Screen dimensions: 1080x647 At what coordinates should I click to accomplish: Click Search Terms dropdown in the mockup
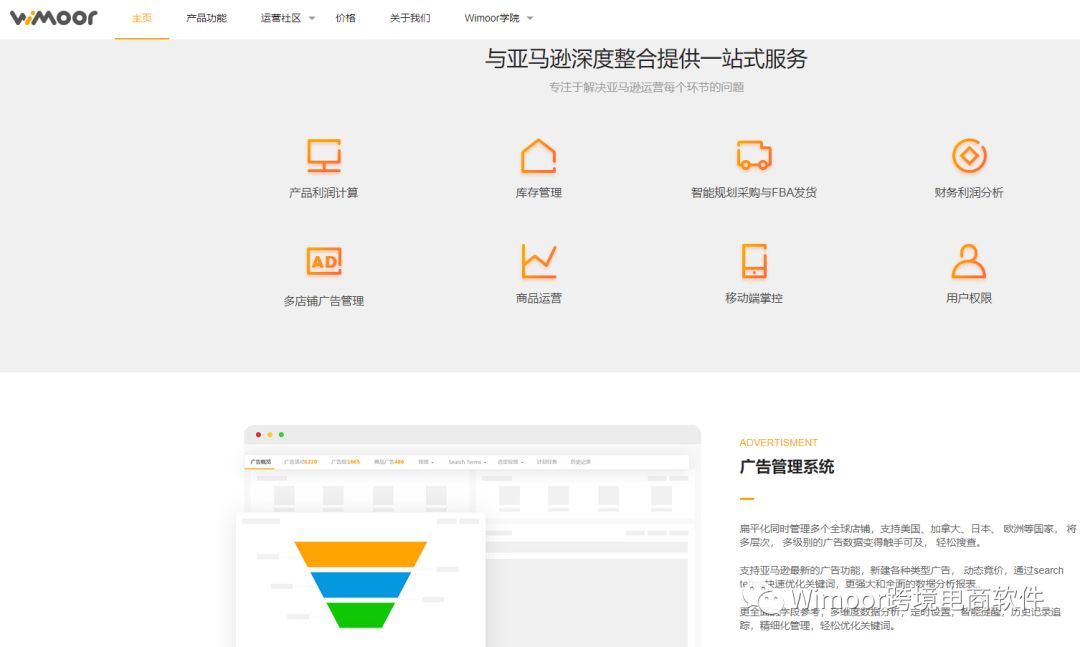467,462
